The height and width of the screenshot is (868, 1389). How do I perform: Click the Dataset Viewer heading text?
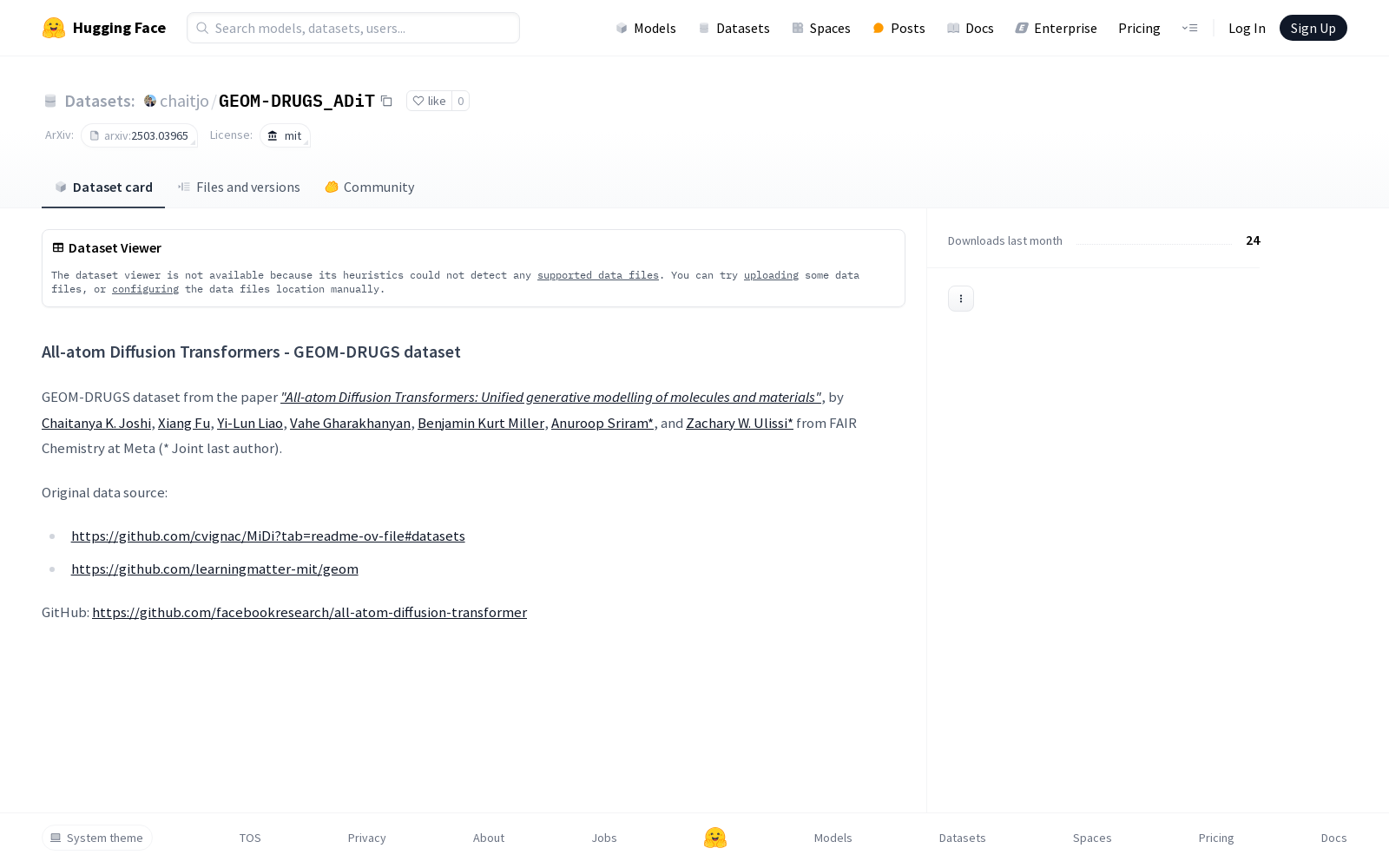point(115,247)
